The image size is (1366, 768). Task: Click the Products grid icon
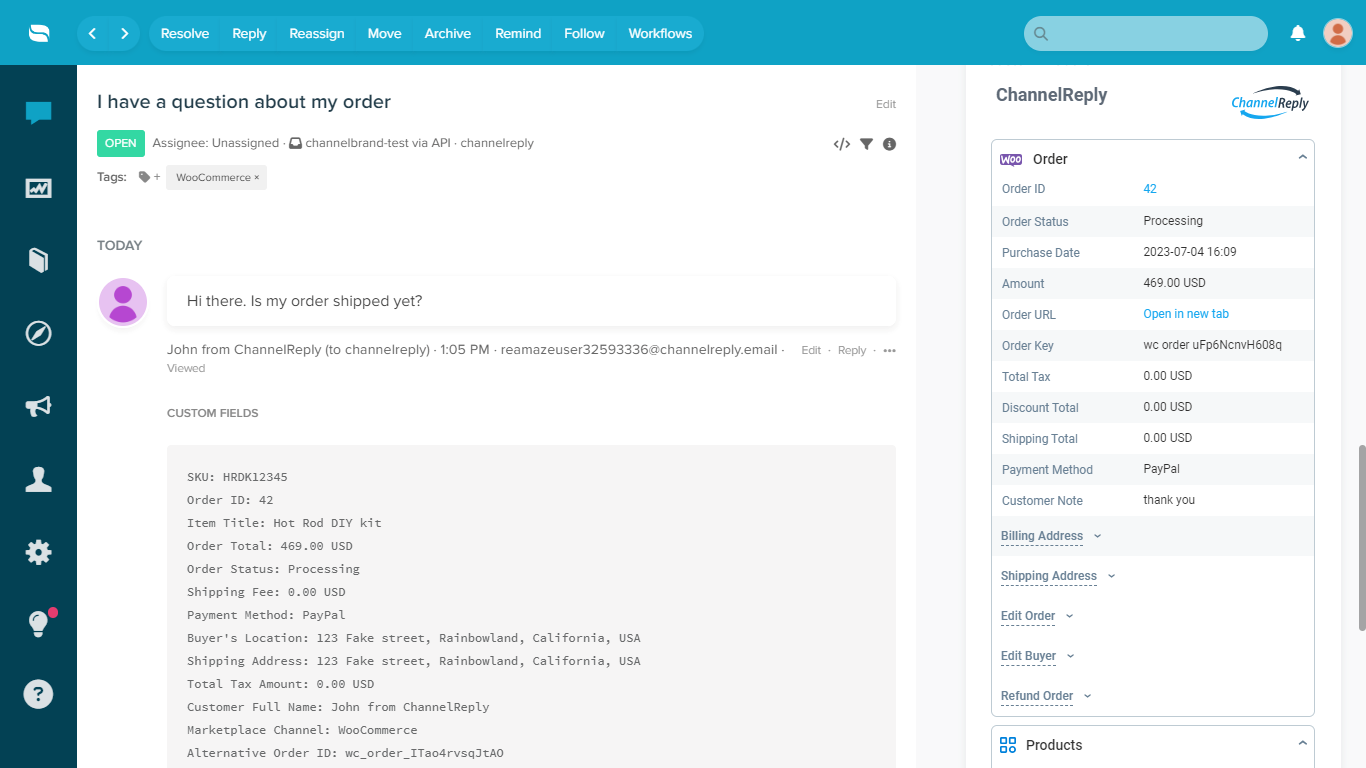[x=1008, y=745]
